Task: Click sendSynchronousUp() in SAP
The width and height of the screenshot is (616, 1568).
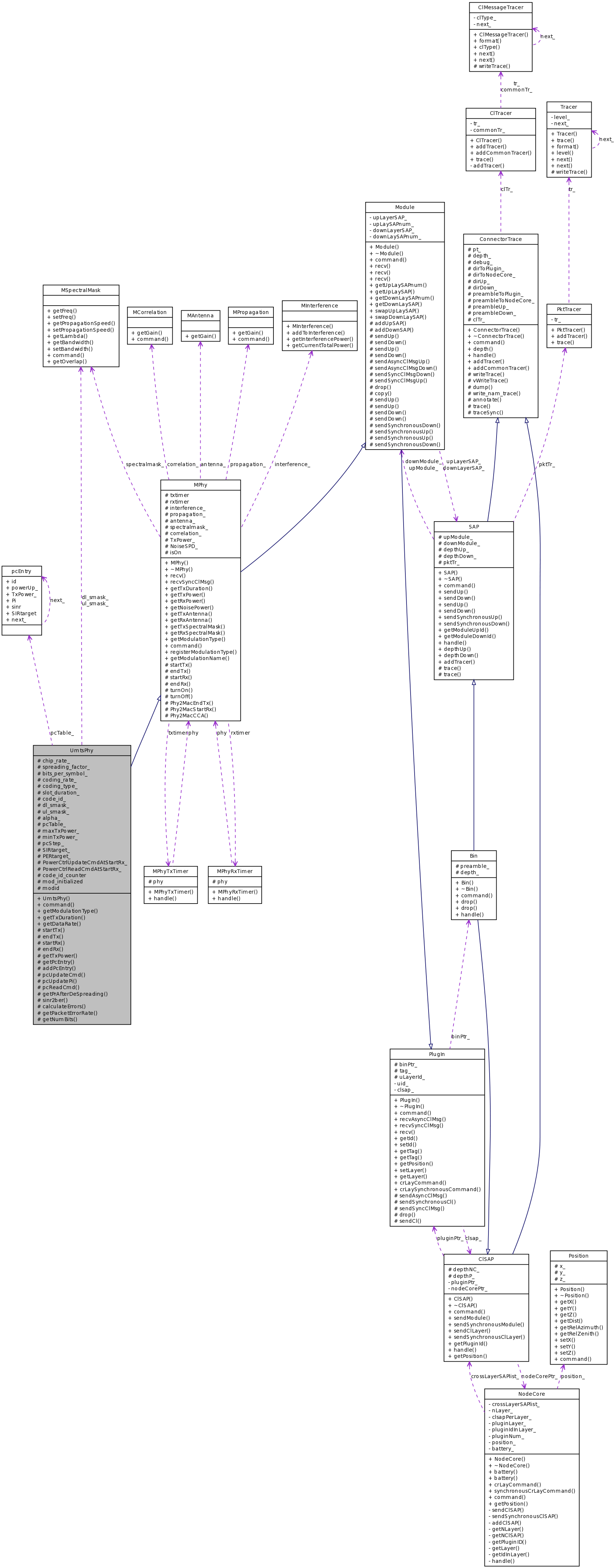Action: point(470,617)
